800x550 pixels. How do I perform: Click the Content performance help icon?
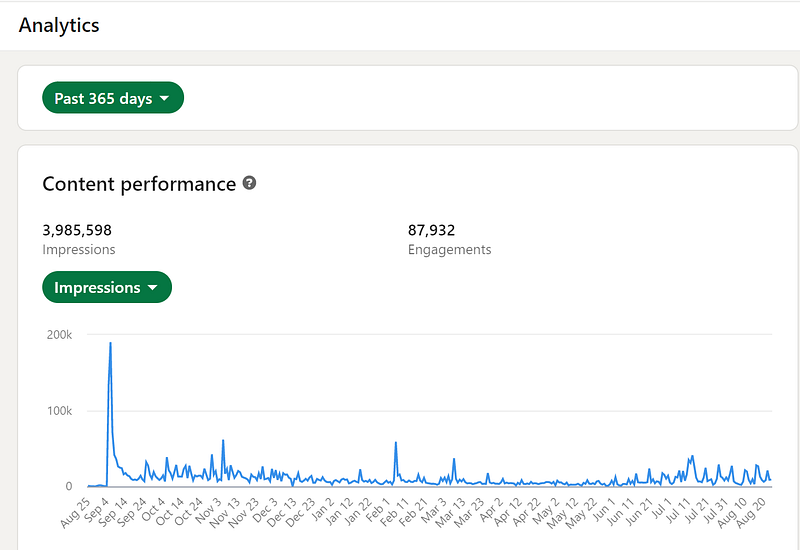click(250, 184)
